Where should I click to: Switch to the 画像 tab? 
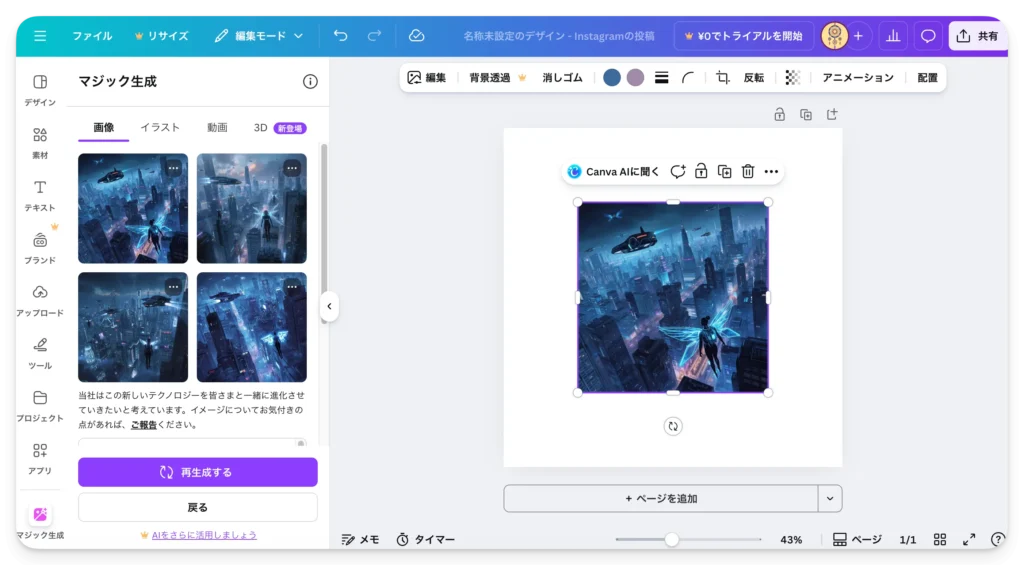(x=103, y=127)
